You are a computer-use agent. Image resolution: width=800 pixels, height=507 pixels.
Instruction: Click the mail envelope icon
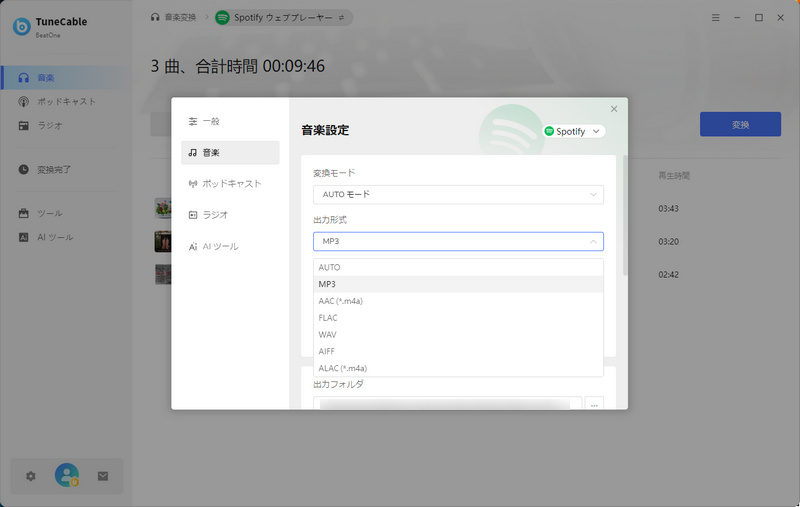pos(103,476)
